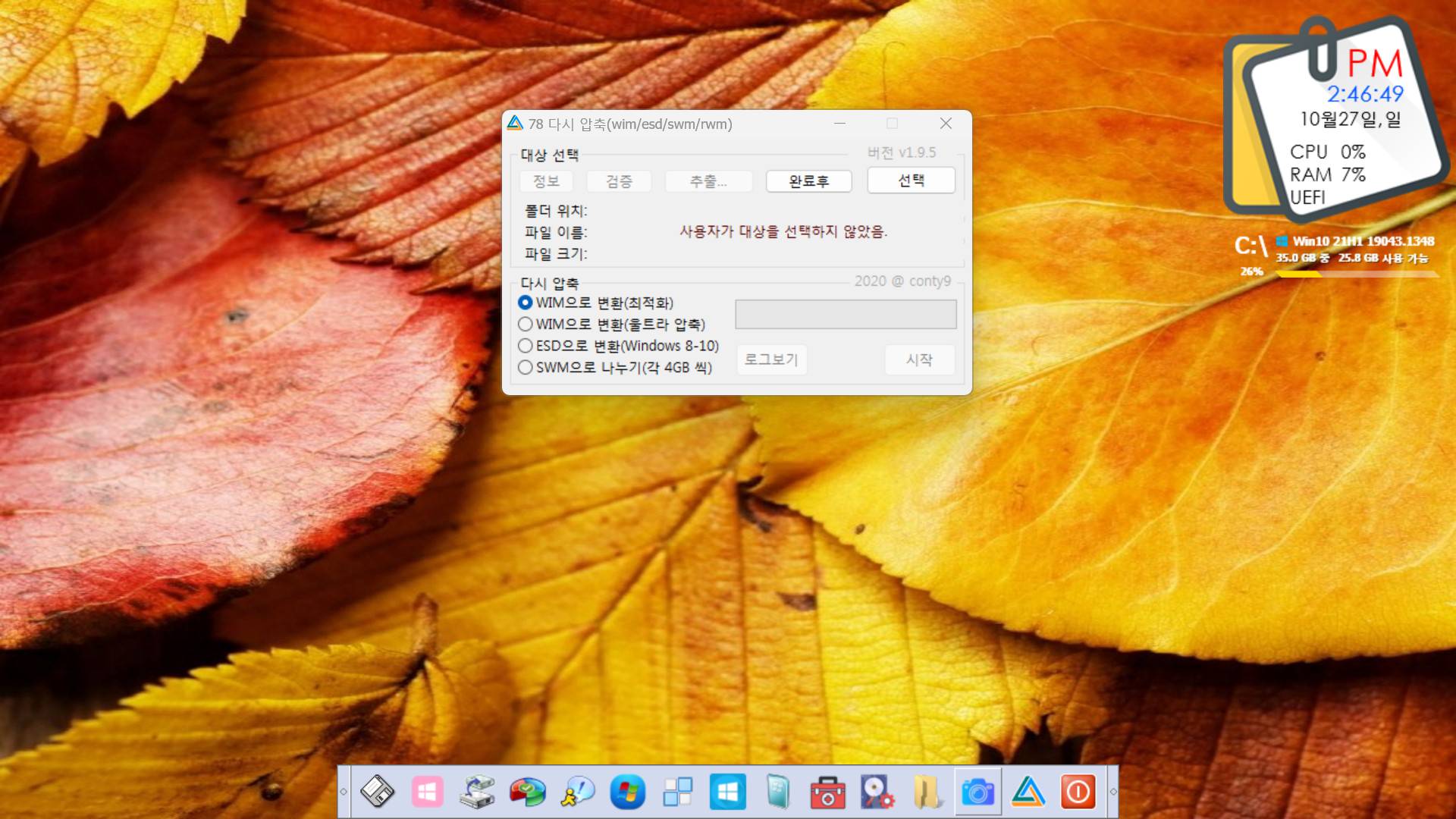1456x819 pixels.
Task: Click the C: drive usage bar
Action: (x=1357, y=275)
